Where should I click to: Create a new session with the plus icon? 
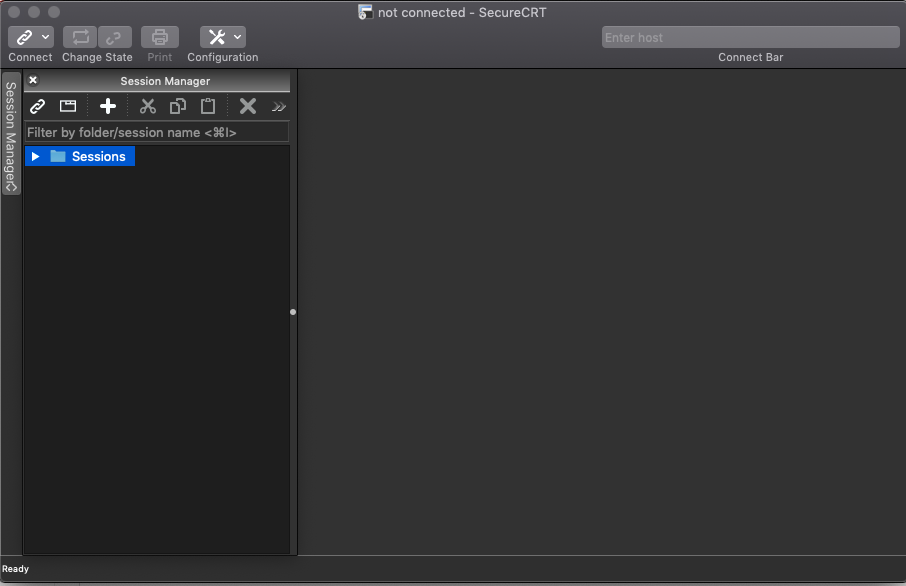108,106
